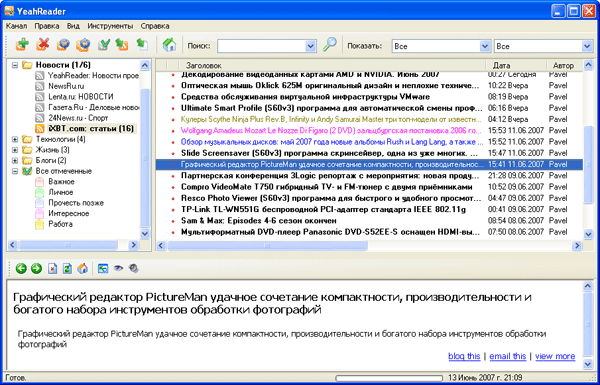Open the Инструменты menu
This screenshot has height=385, width=600.
pyautogui.click(x=111, y=26)
